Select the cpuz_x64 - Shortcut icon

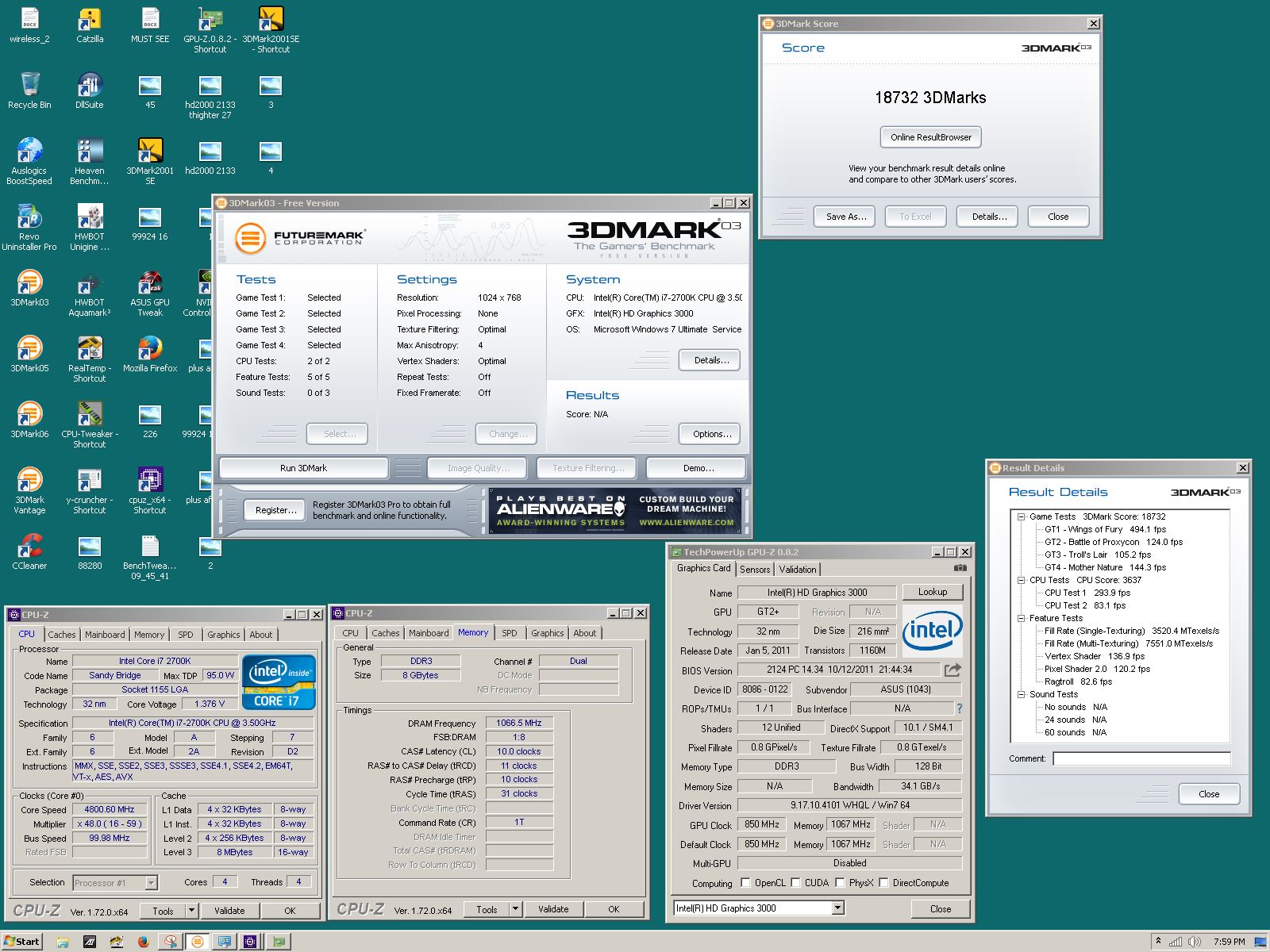click(x=150, y=491)
